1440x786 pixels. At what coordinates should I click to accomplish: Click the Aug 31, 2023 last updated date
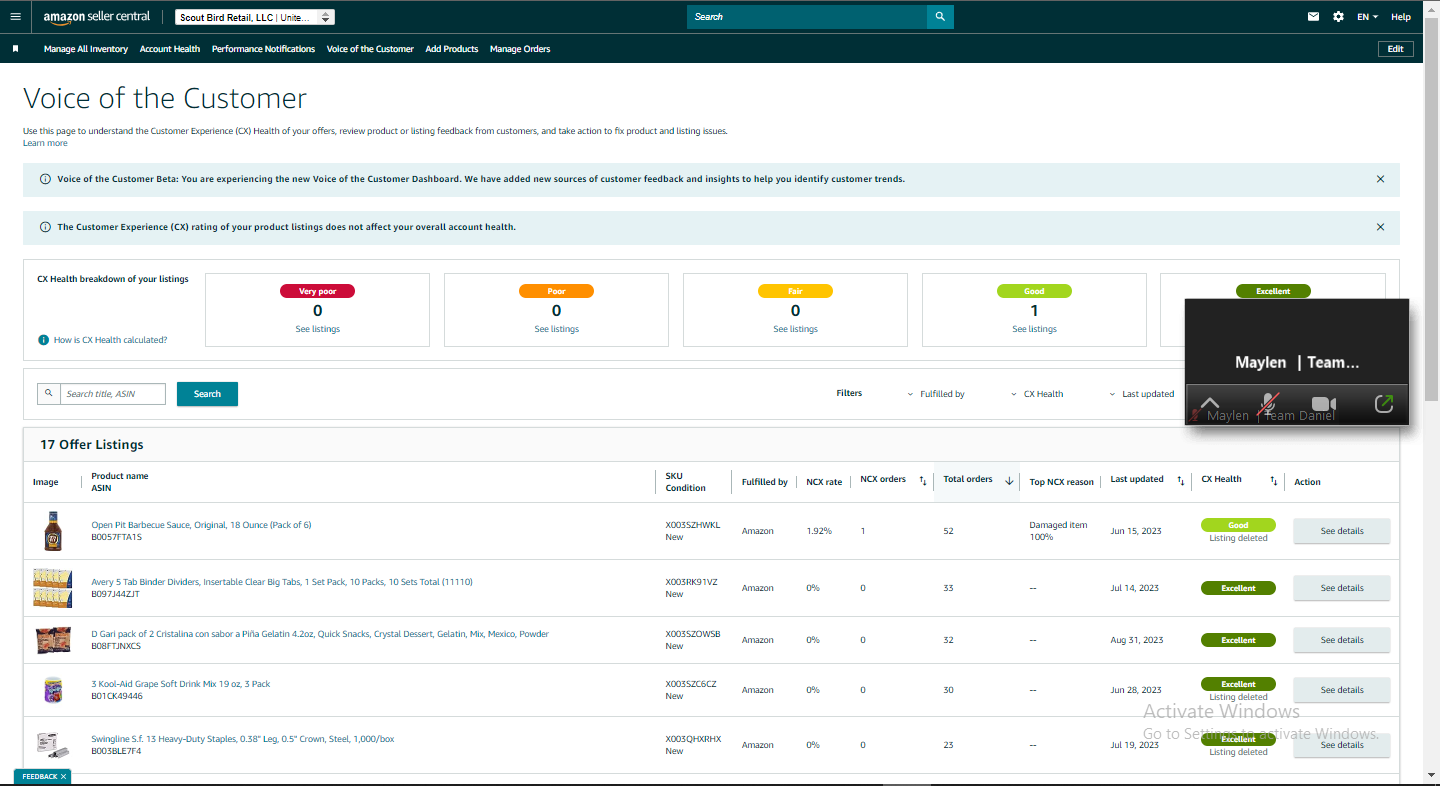click(x=1137, y=640)
